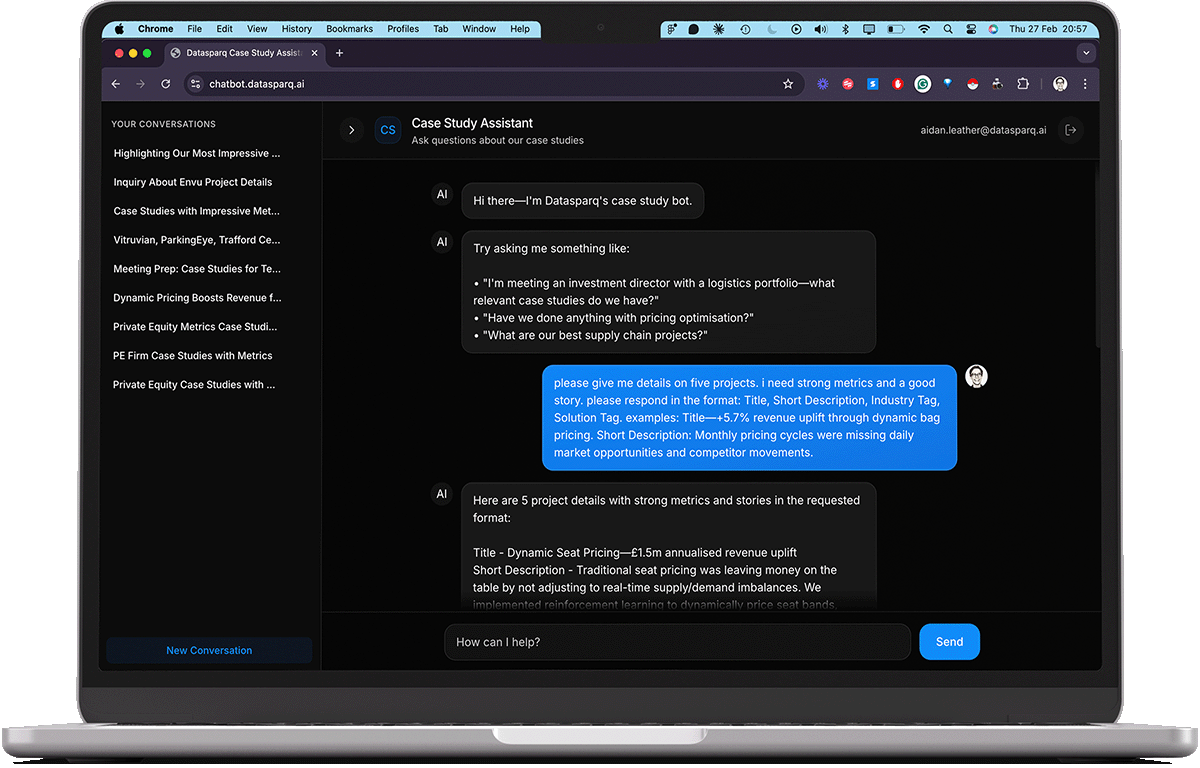Viewport: 1200px width, 768px height.
Task: Open 'Private Equity Metrics Case Studi...' conversation
Action: (x=195, y=327)
